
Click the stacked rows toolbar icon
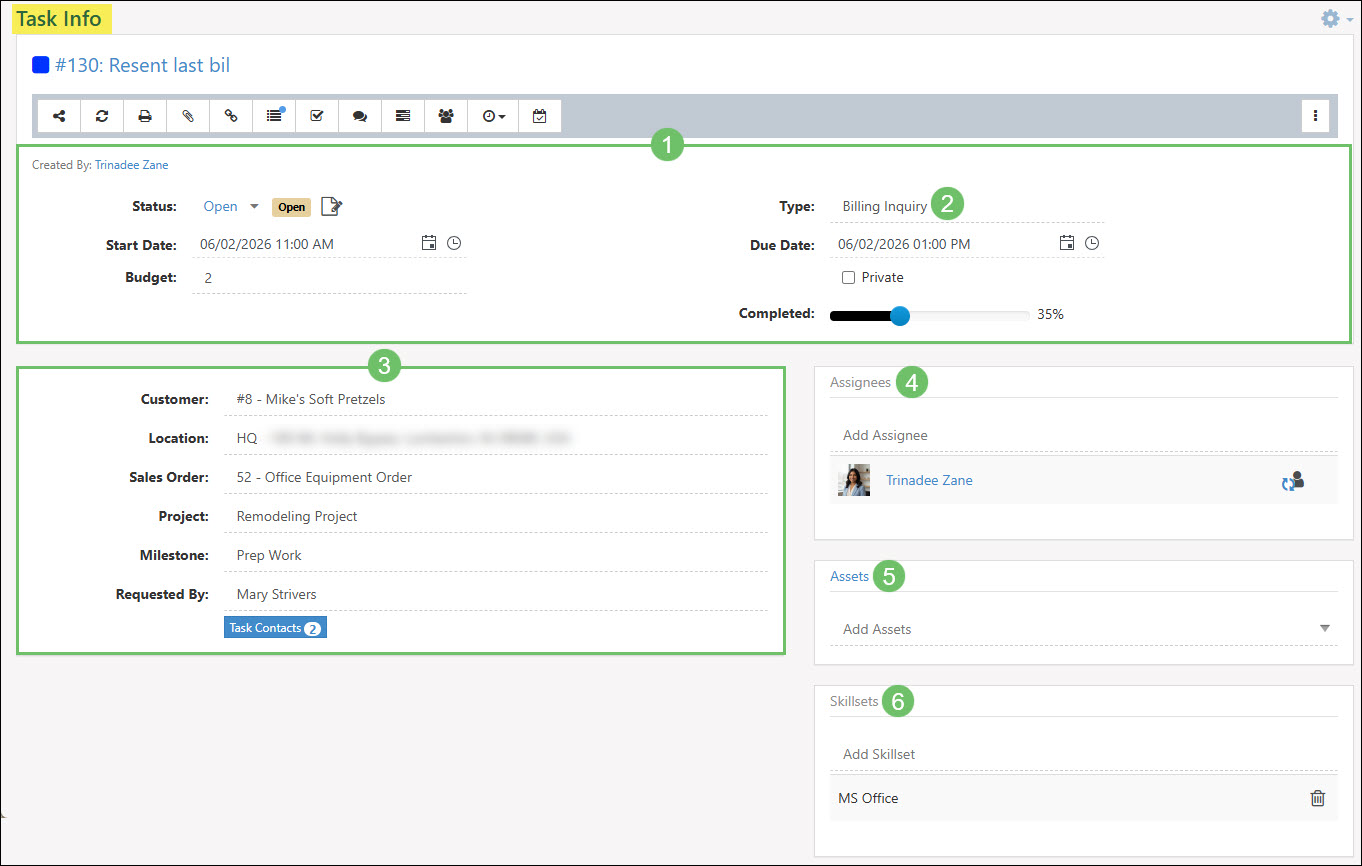point(403,116)
